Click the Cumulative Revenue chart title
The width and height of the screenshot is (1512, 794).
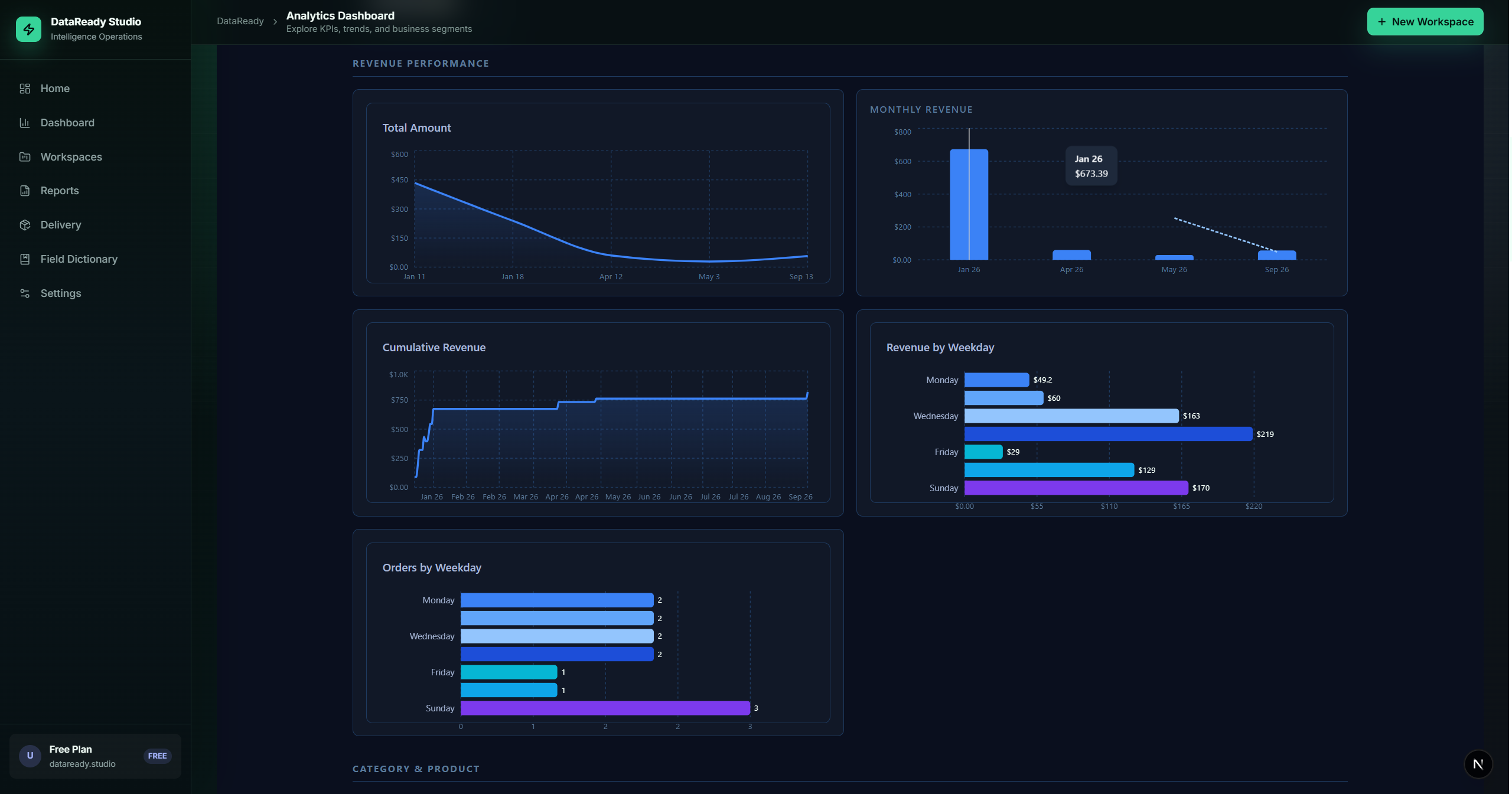(x=434, y=348)
